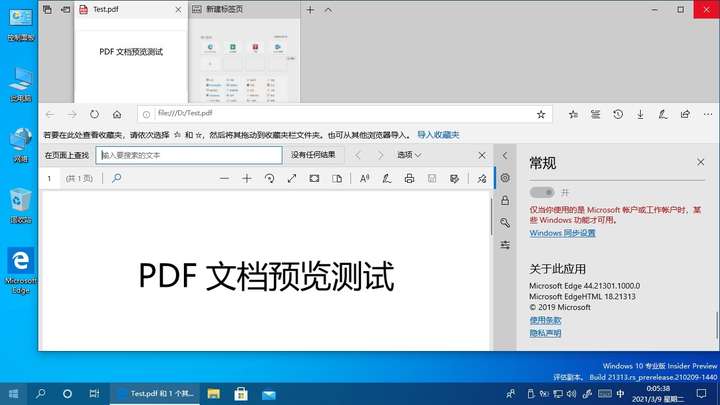
Task: Fit the PDF to page
Action: pyautogui.click(x=292, y=178)
